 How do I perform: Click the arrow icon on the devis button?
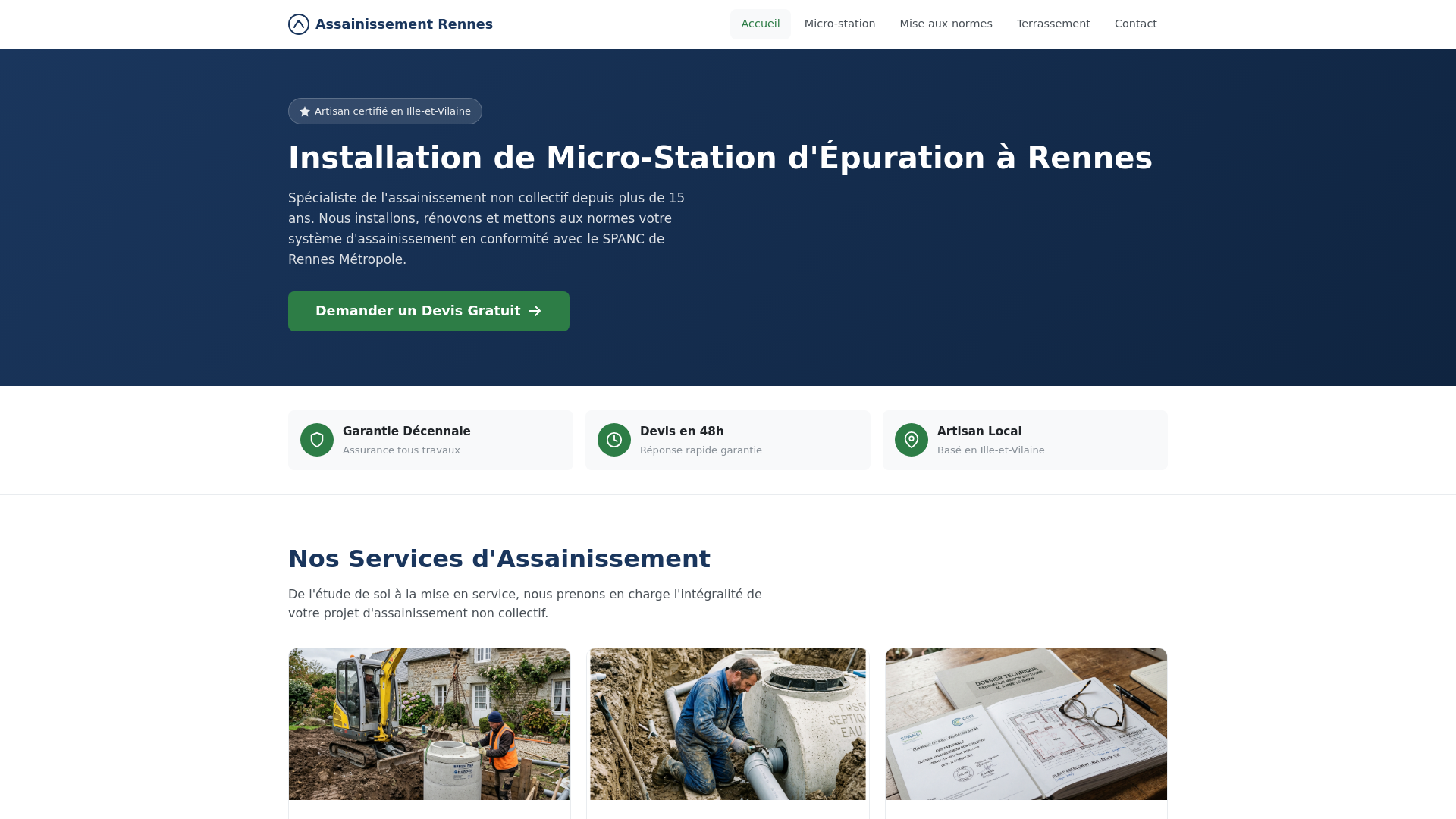point(535,311)
